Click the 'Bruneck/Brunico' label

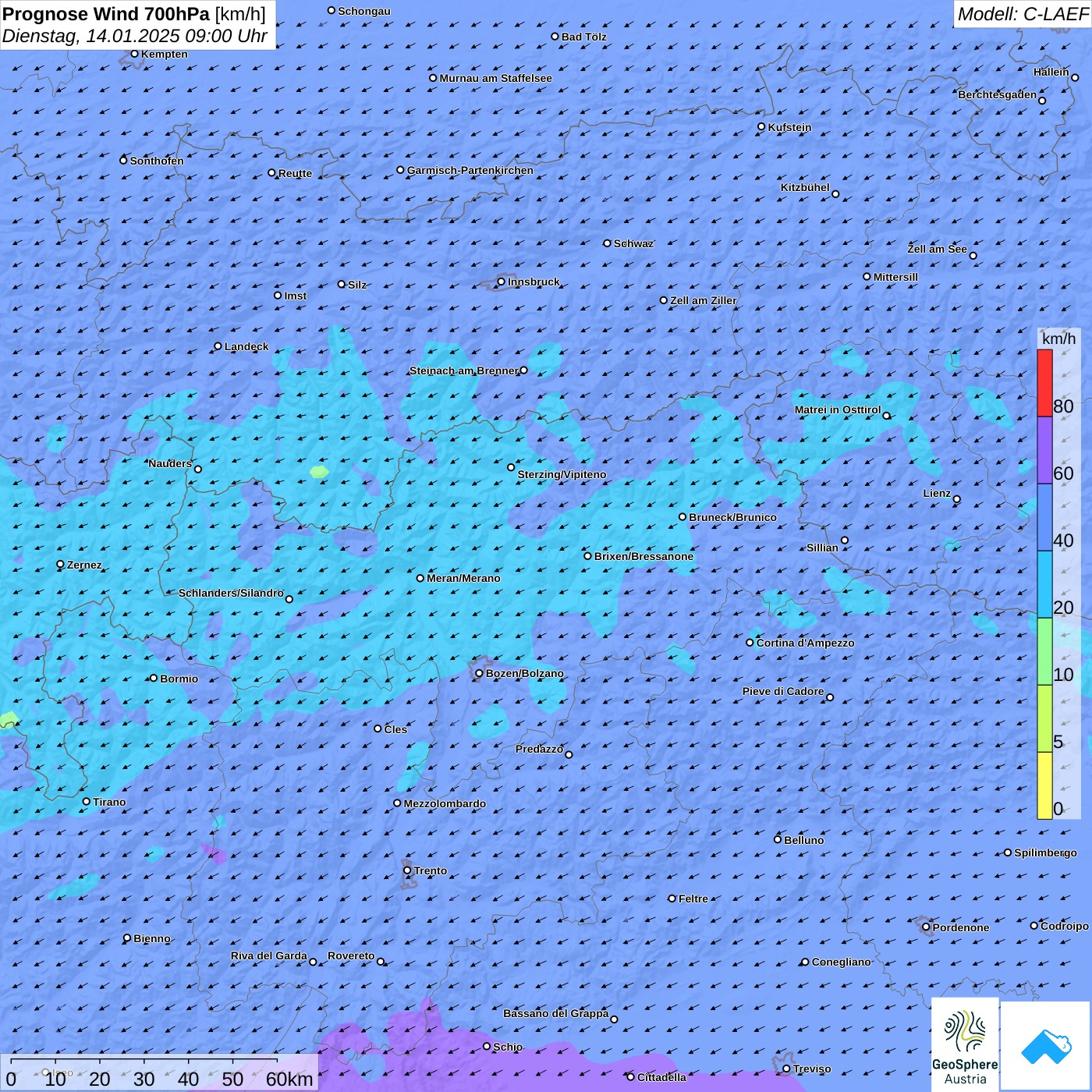[732, 517]
